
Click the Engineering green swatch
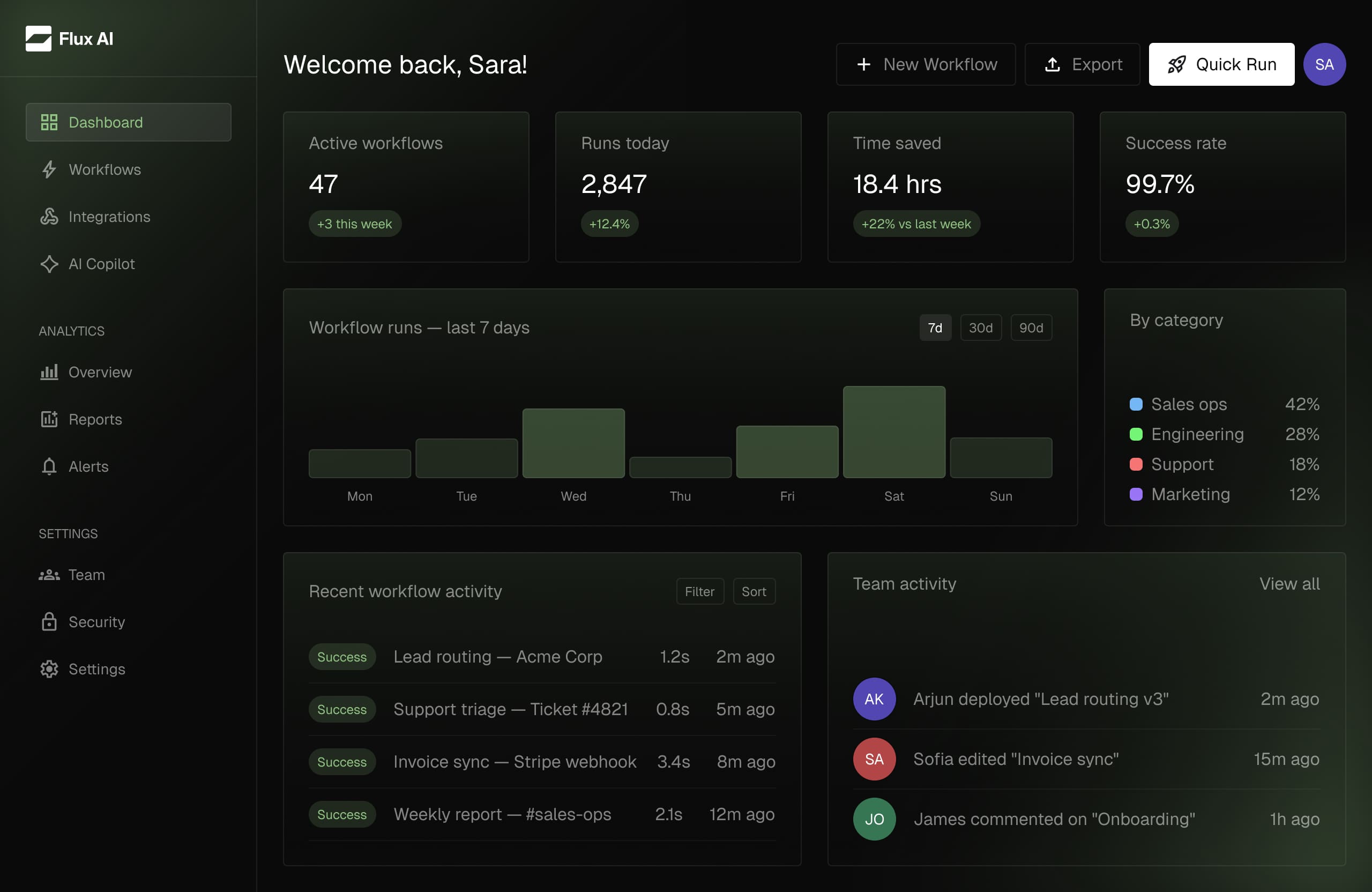point(1136,434)
